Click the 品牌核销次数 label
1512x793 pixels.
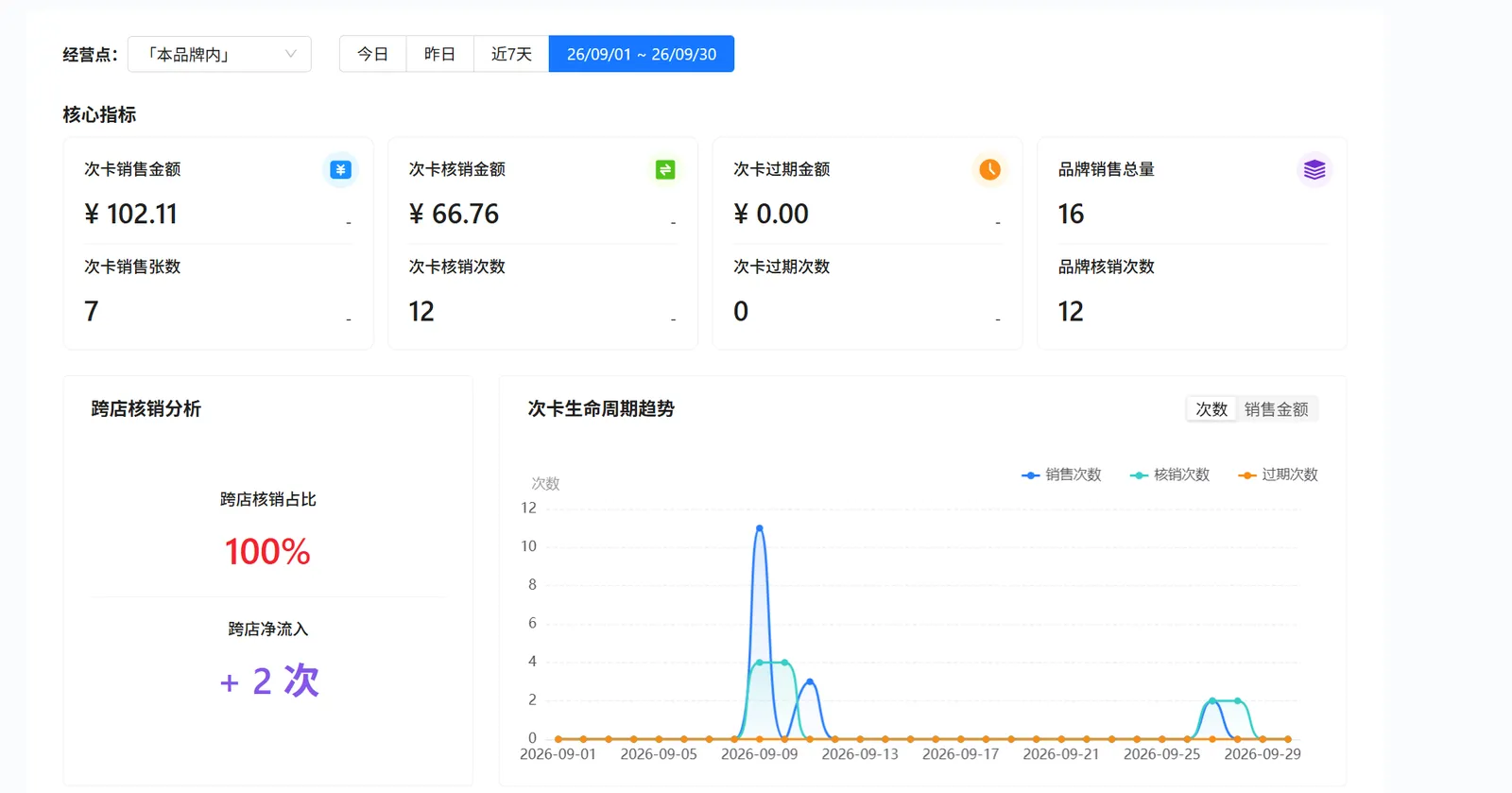coord(1107,267)
